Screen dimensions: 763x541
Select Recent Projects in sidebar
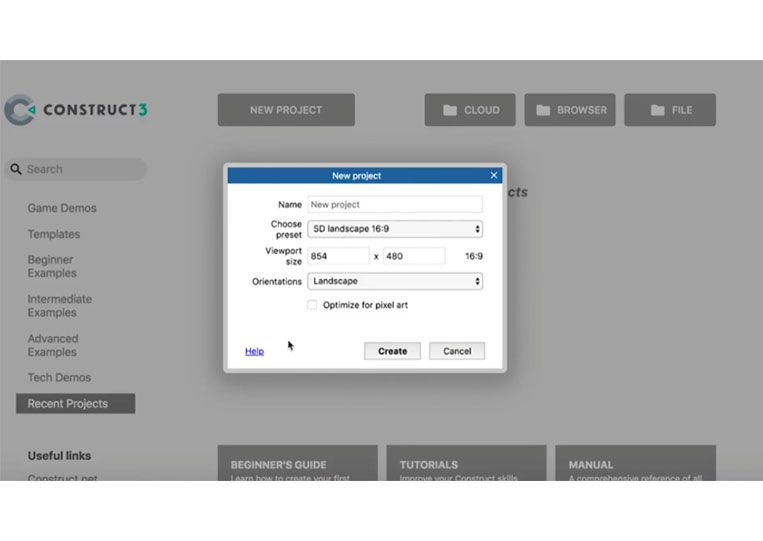75,403
